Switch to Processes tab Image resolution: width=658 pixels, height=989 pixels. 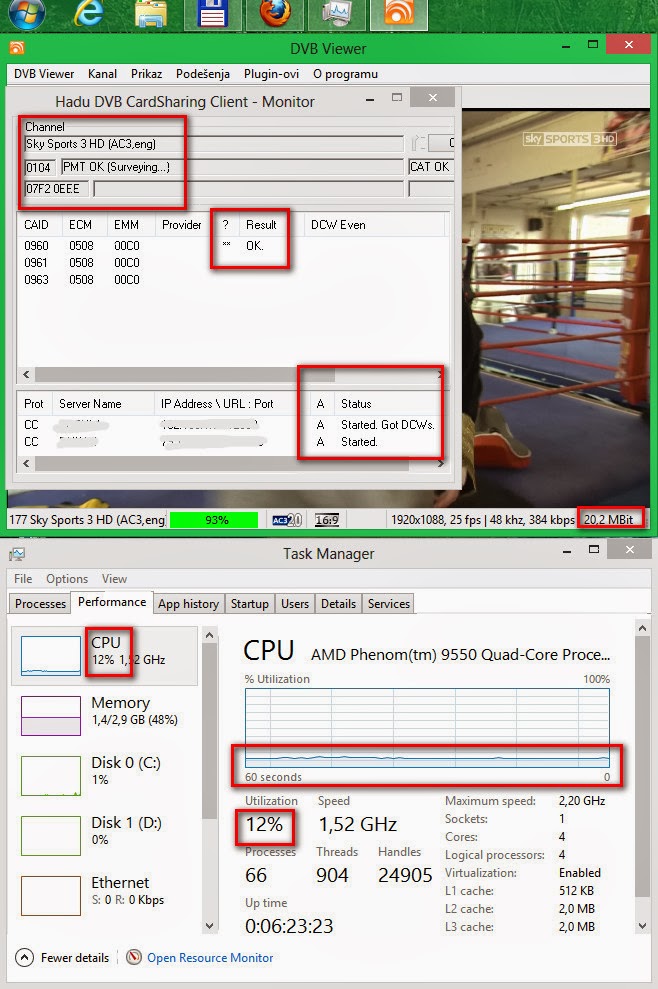click(x=40, y=604)
